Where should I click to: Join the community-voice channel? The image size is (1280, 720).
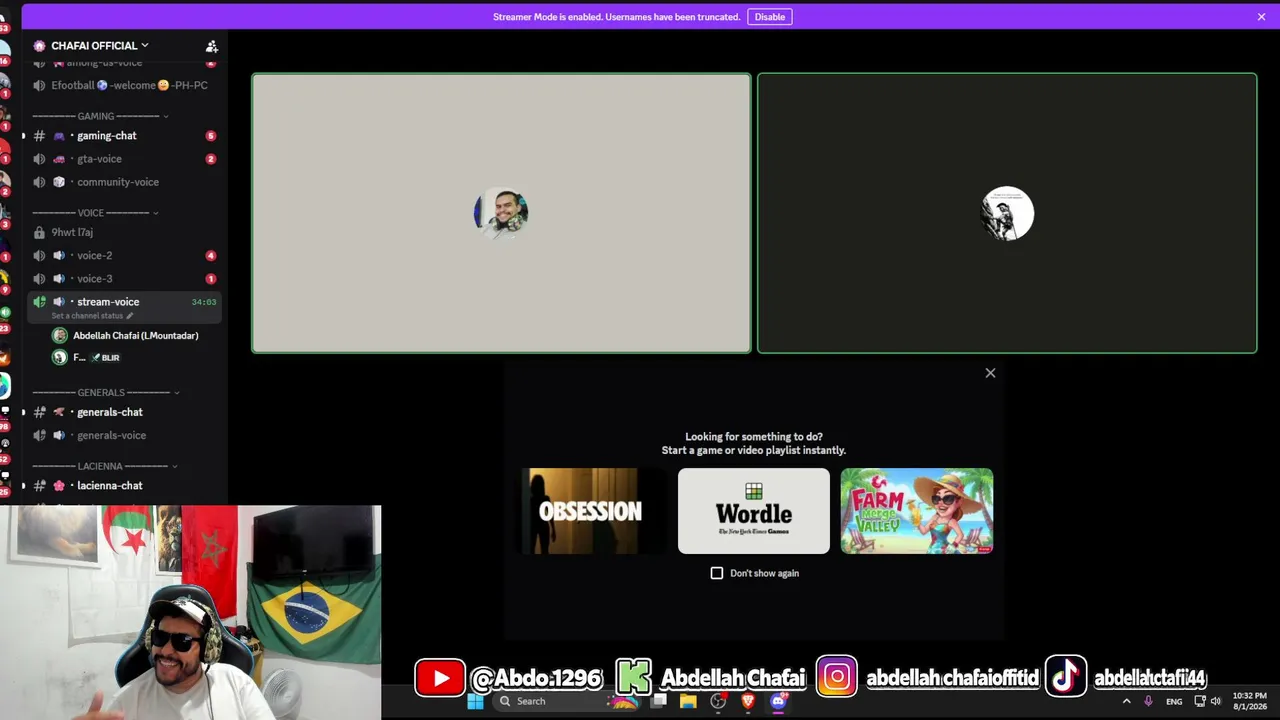(125, 182)
